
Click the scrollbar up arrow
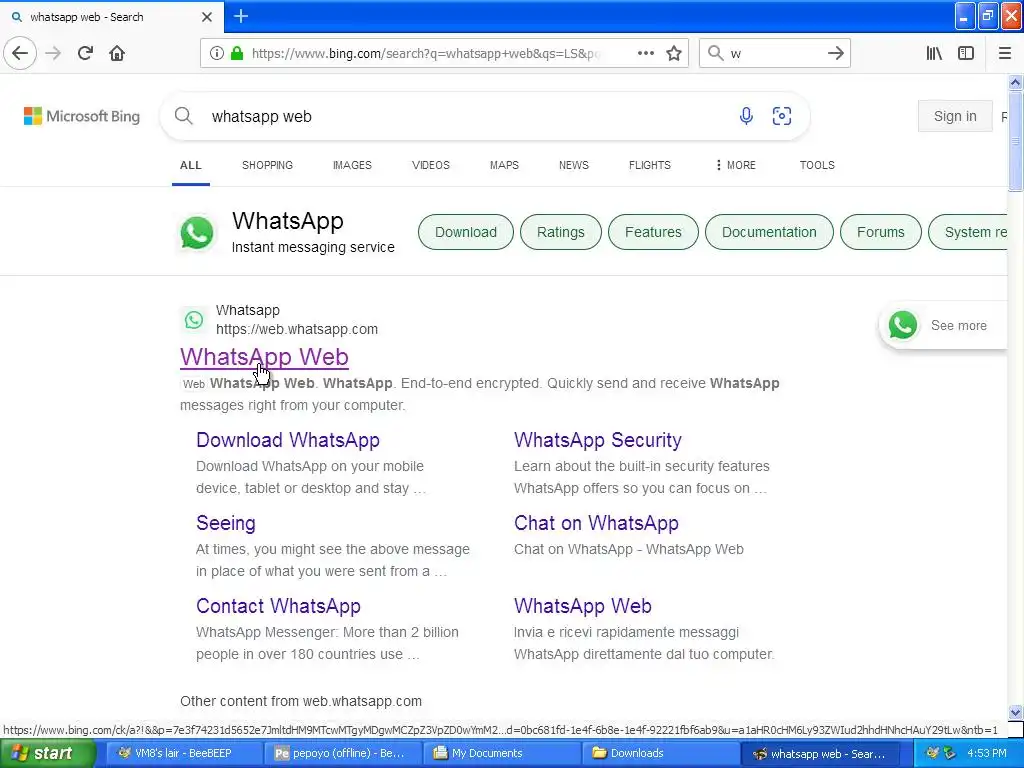(x=1015, y=82)
